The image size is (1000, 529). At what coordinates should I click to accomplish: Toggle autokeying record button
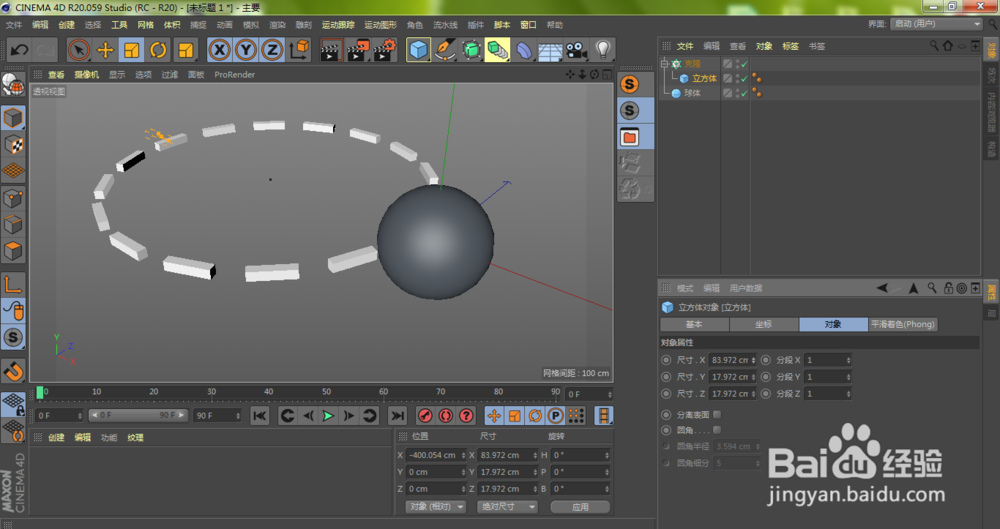point(446,416)
